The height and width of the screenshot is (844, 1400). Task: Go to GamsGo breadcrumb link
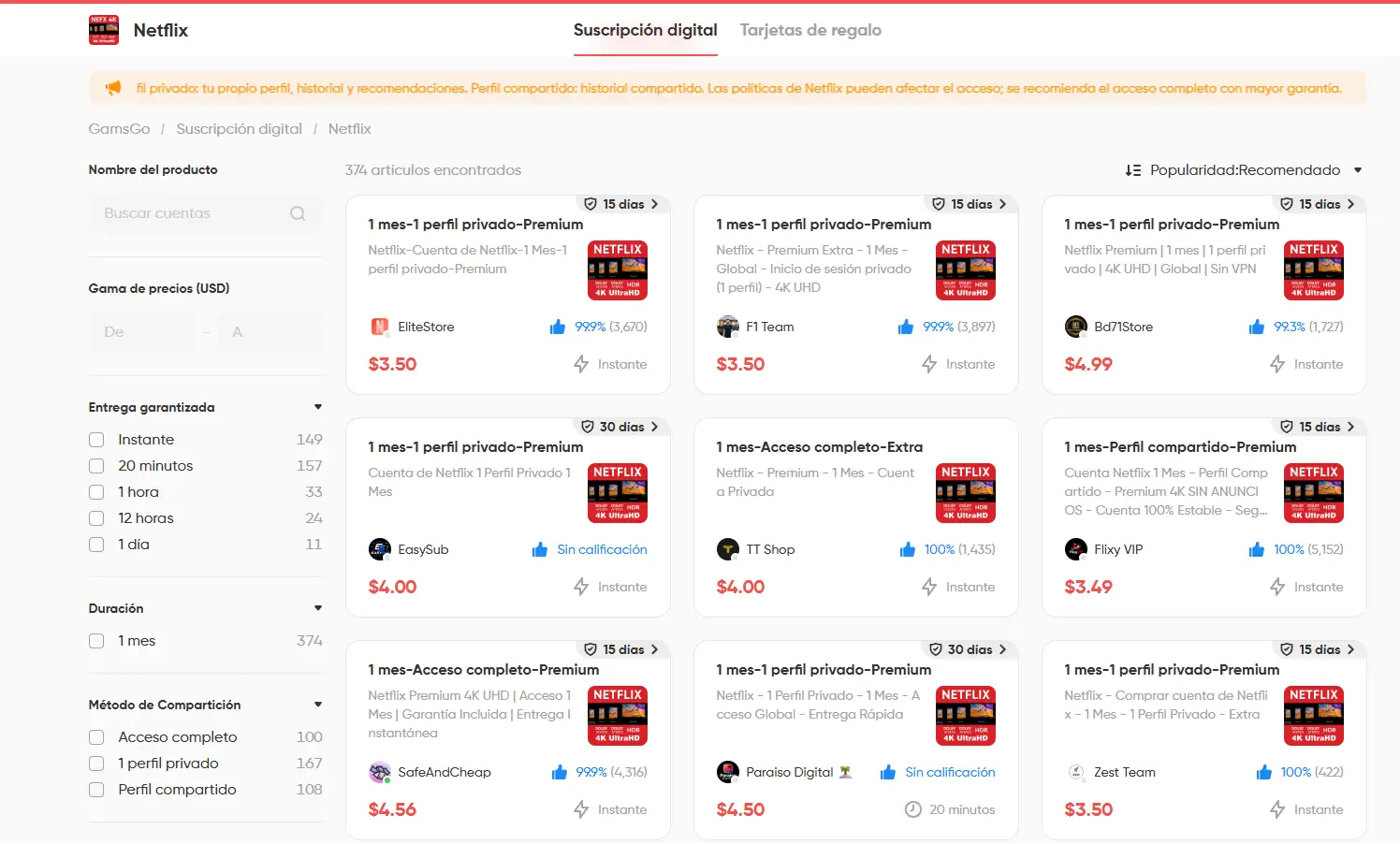pos(119,129)
